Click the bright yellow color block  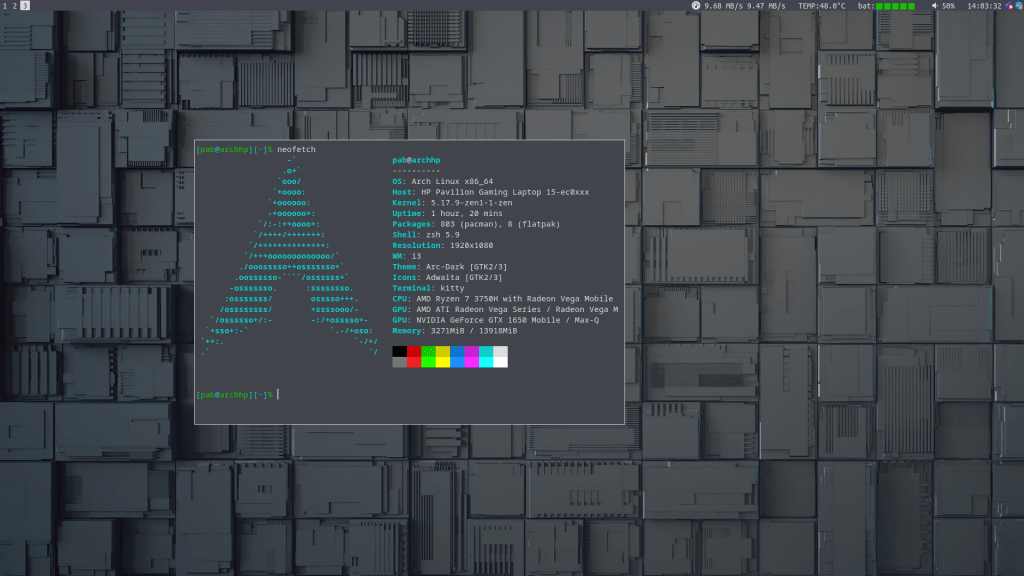[x=443, y=362]
